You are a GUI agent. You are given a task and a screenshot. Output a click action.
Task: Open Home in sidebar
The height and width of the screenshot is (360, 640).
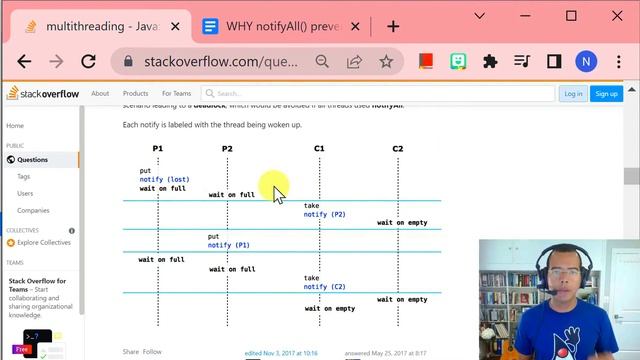pos(15,126)
